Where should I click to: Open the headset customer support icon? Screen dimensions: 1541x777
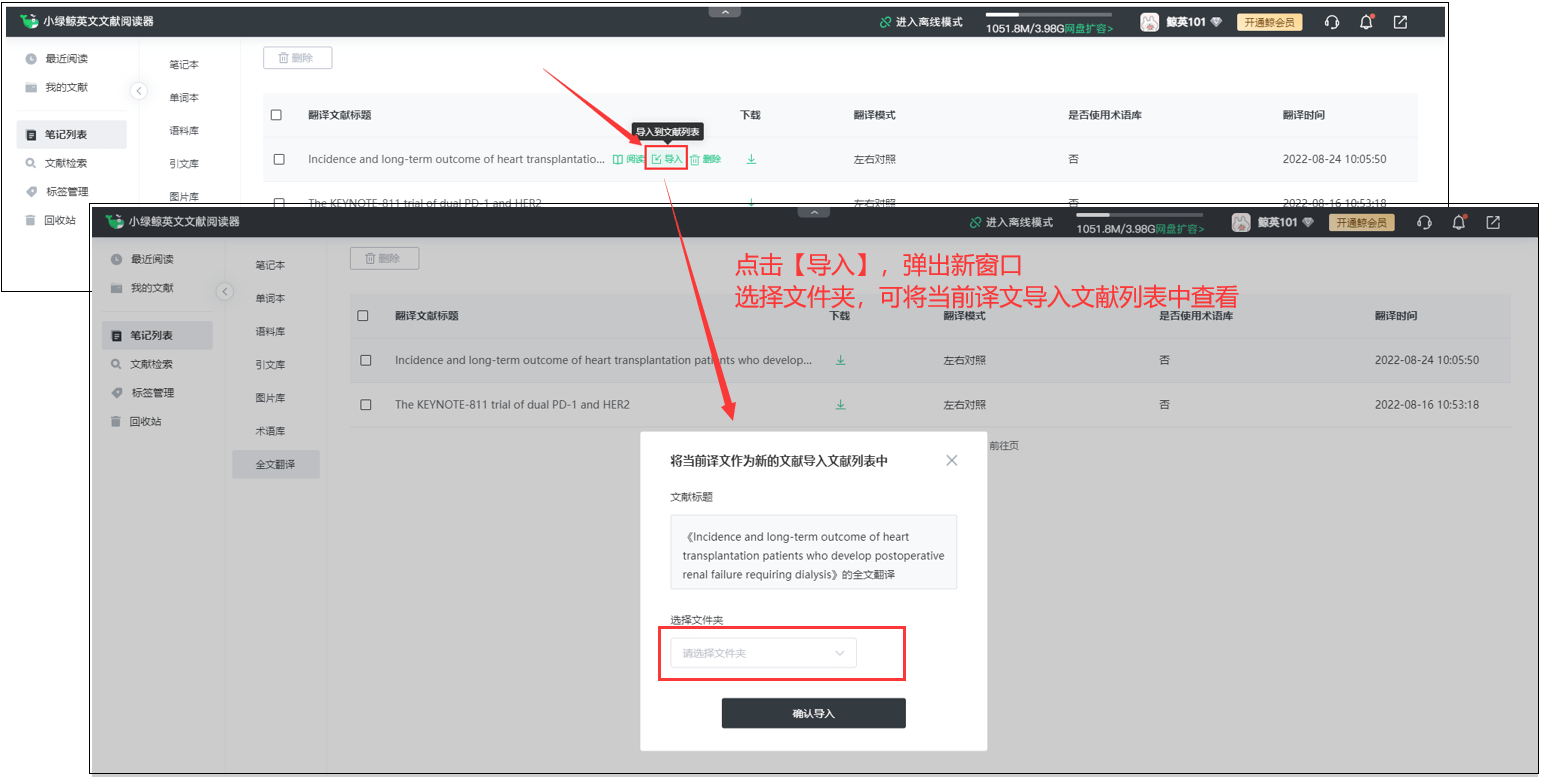pyautogui.click(x=1333, y=21)
